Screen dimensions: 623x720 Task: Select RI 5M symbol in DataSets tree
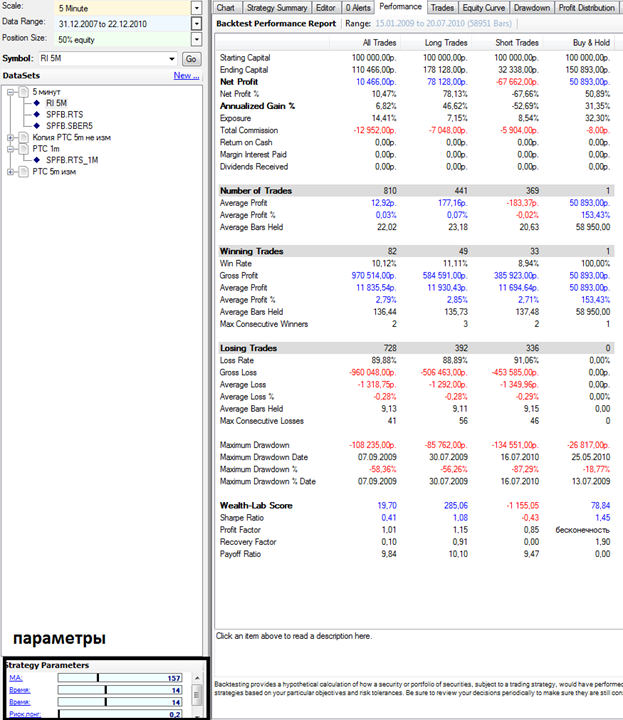coord(56,103)
